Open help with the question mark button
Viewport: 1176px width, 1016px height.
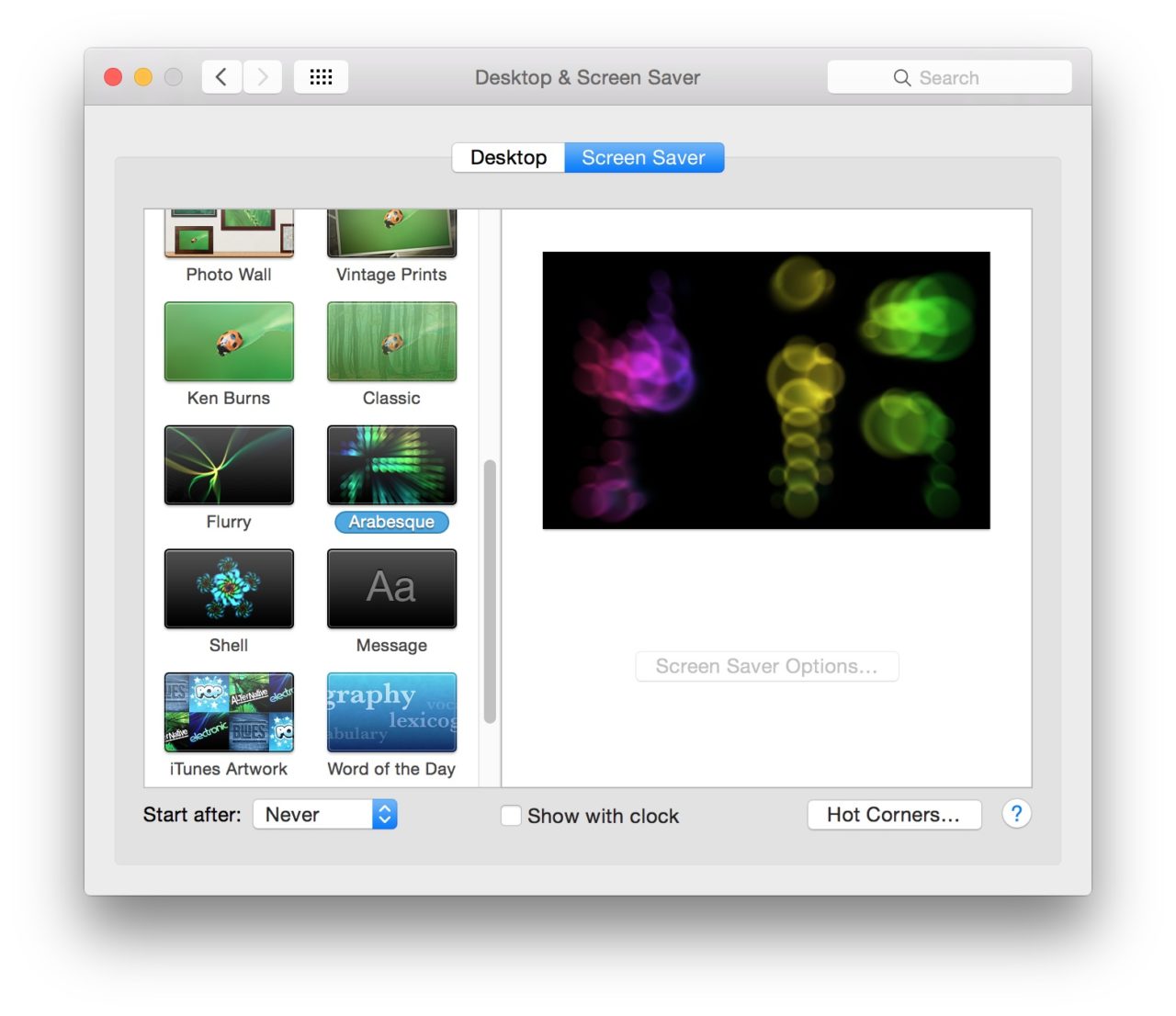point(1016,814)
